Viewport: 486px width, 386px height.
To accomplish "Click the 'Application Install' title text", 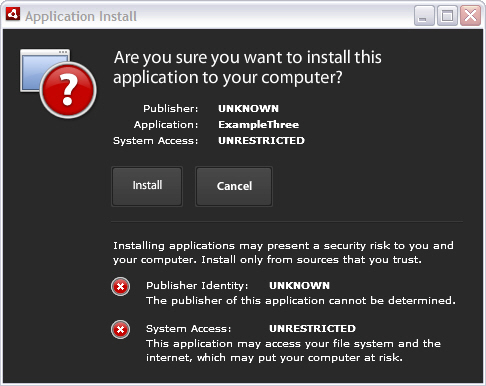I will point(81,16).
